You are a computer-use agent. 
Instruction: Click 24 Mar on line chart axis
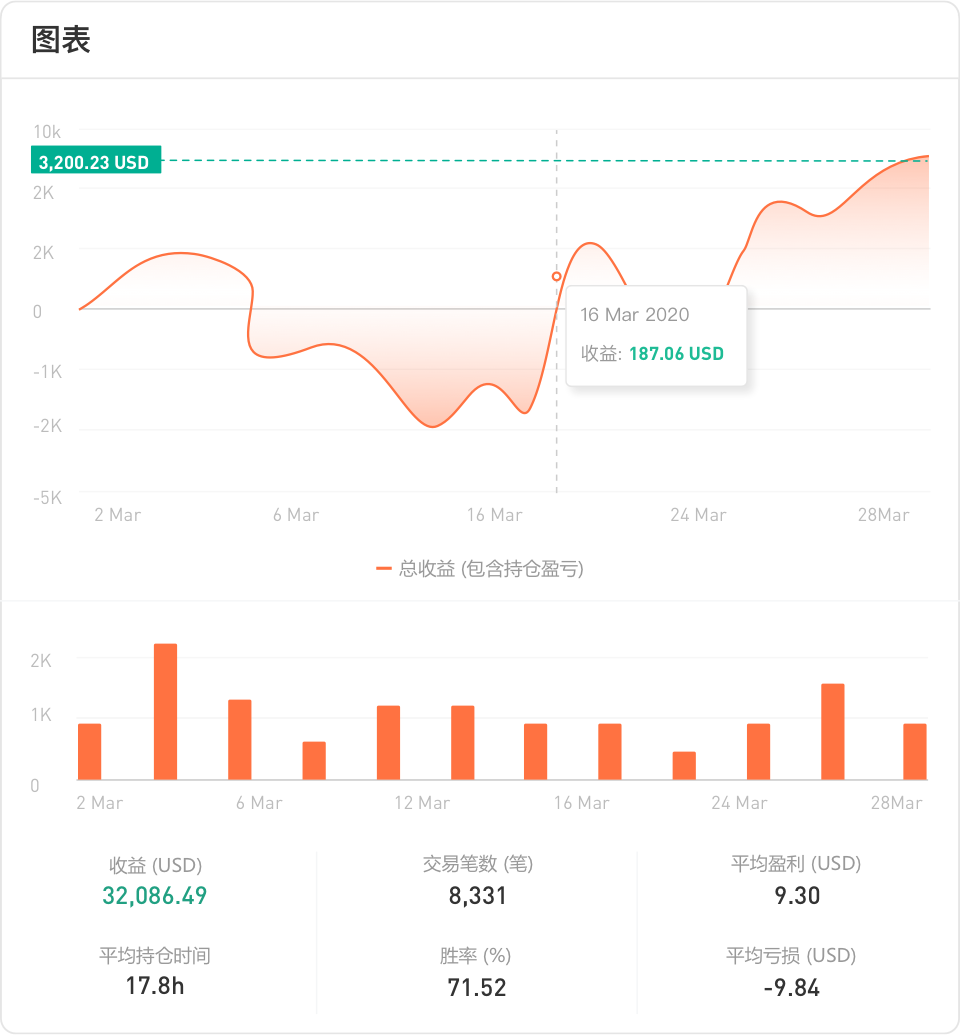698,515
